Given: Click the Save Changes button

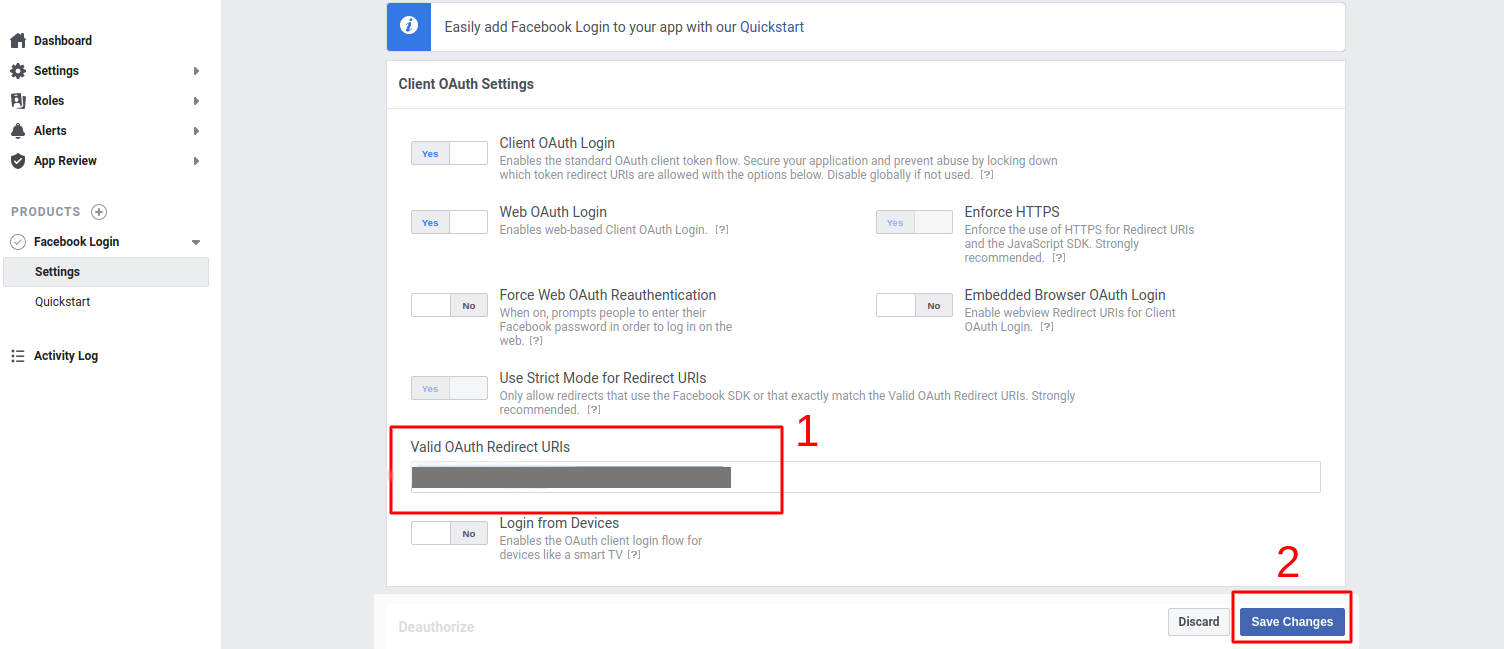Looking at the screenshot, I should point(1292,622).
